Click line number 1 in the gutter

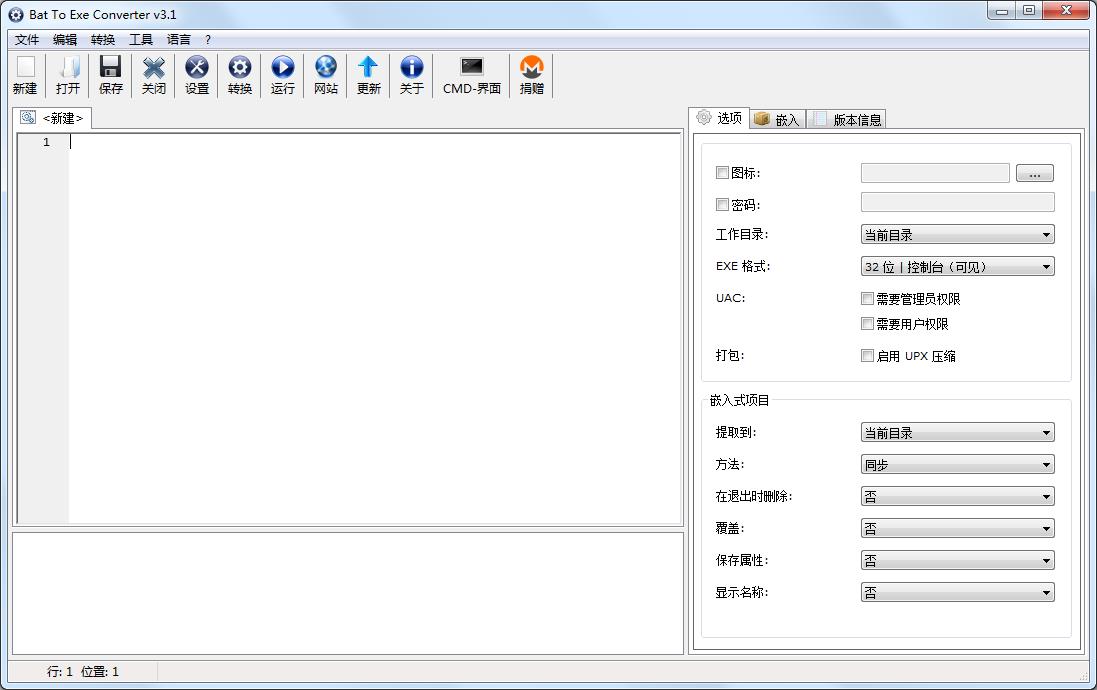click(46, 142)
